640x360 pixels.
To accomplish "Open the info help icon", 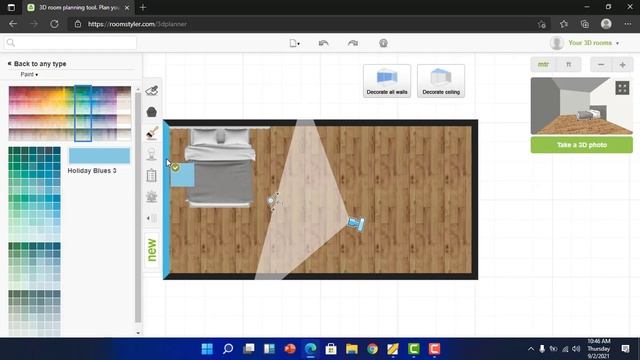I will click(x=383, y=43).
